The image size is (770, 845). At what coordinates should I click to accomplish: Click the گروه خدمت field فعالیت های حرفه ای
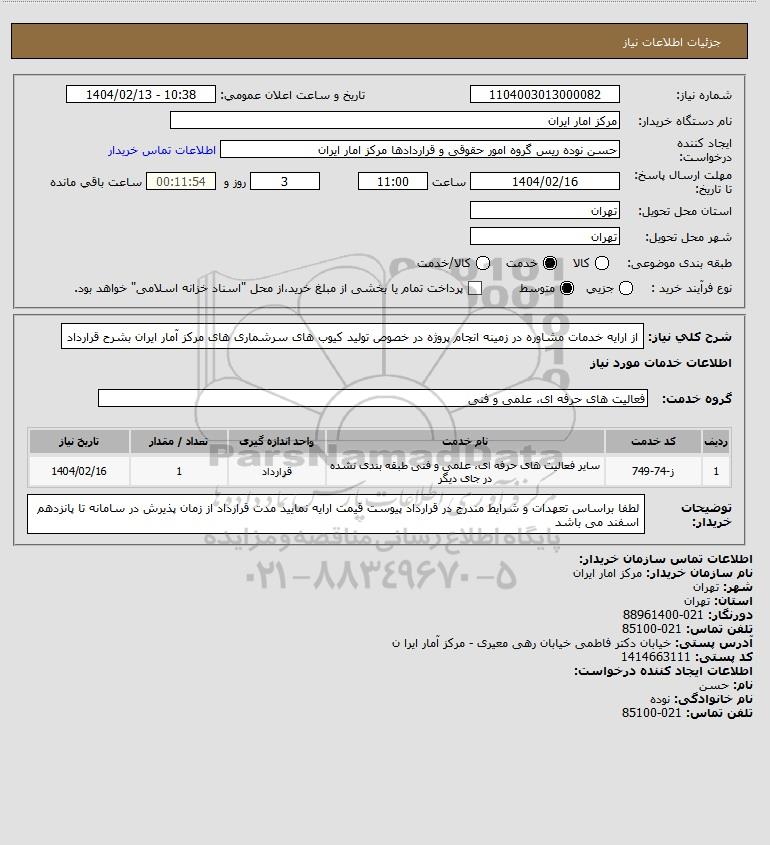point(373,398)
